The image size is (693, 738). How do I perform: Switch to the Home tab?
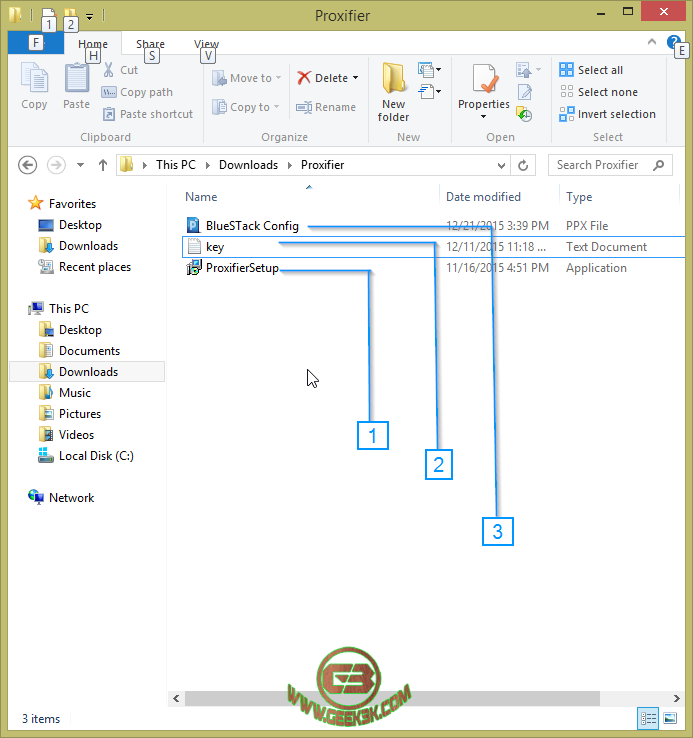pyautogui.click(x=93, y=44)
